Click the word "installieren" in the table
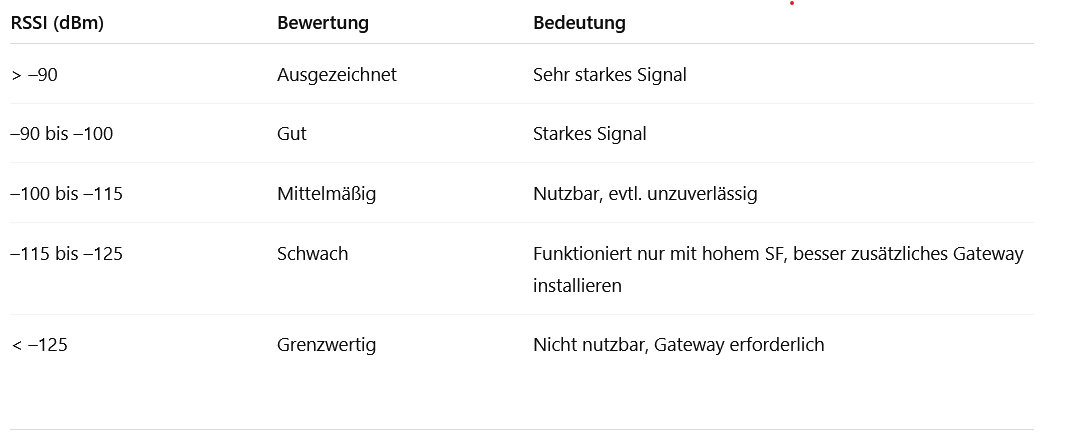The height and width of the screenshot is (446, 1066). click(x=577, y=286)
